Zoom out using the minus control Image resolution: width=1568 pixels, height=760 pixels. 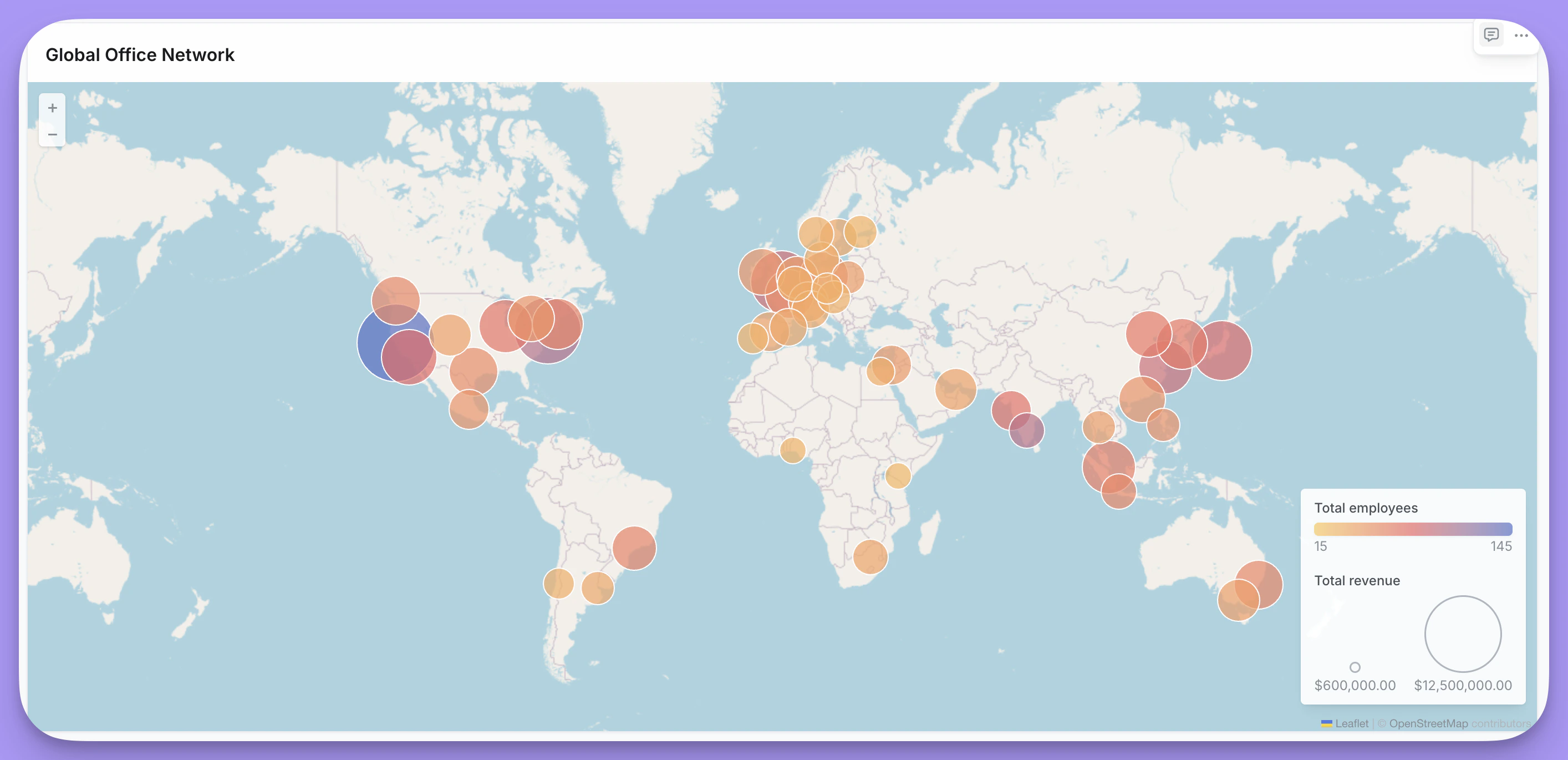point(52,134)
